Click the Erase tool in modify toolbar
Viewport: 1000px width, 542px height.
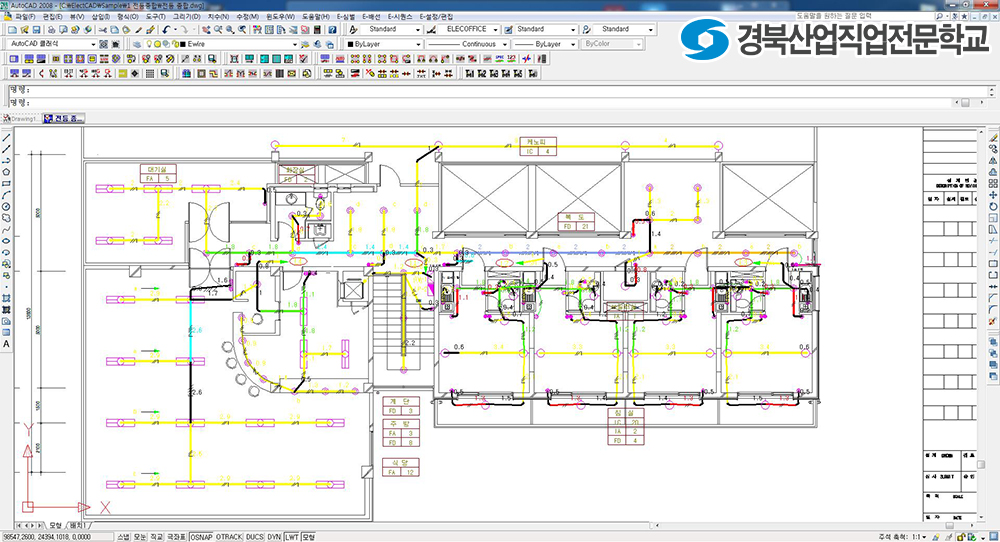tap(994, 138)
